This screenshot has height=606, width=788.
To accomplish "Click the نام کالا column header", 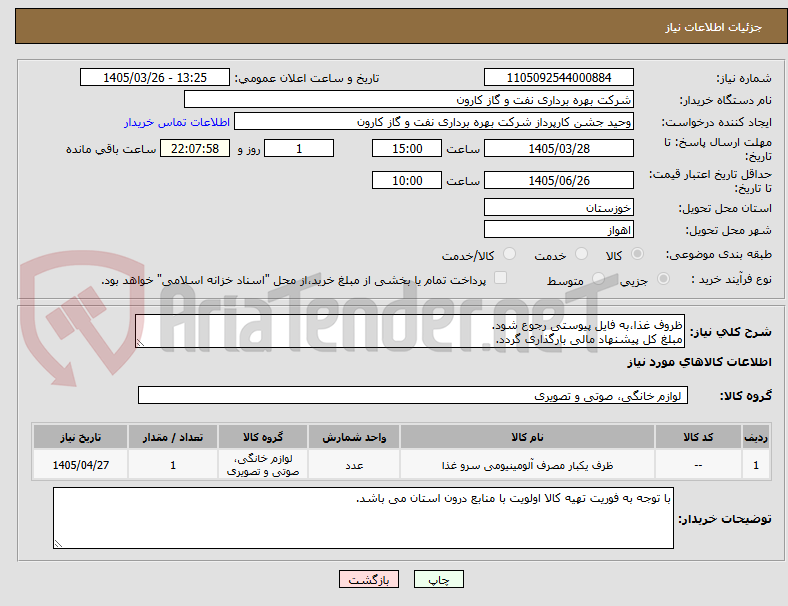I will click(x=527, y=437).
